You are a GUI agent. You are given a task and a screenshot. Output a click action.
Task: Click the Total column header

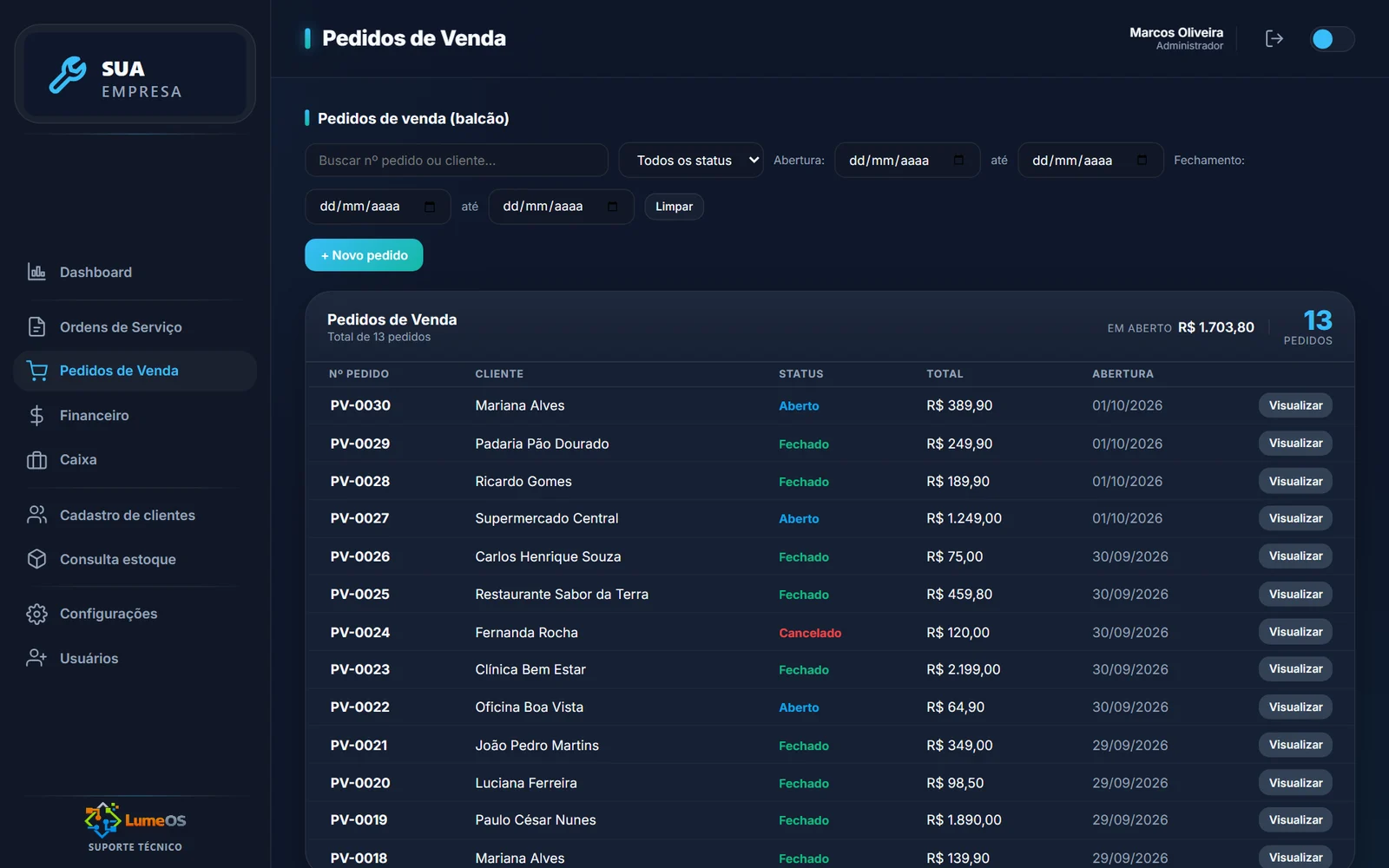coord(945,374)
